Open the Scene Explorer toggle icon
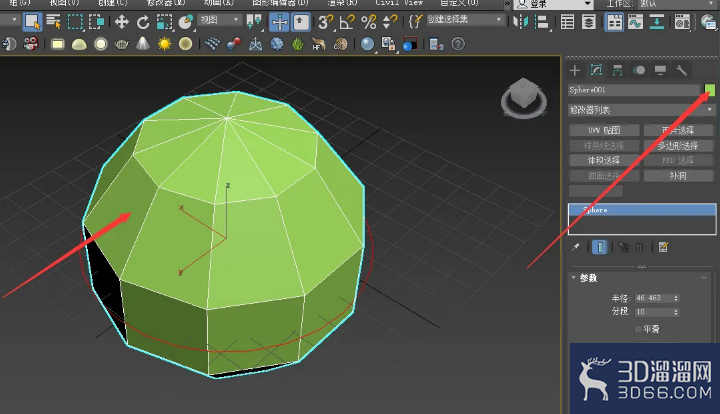 click(x=568, y=22)
